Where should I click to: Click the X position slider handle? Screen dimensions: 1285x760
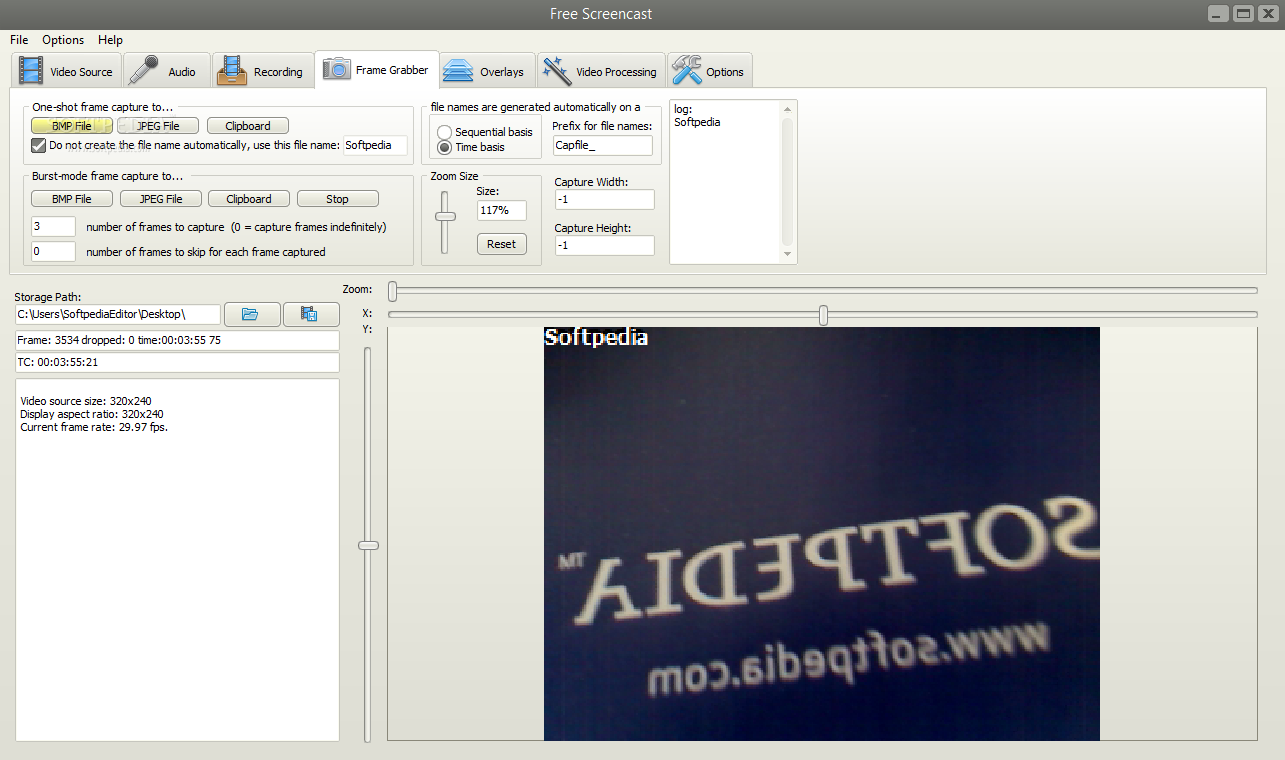tap(823, 315)
